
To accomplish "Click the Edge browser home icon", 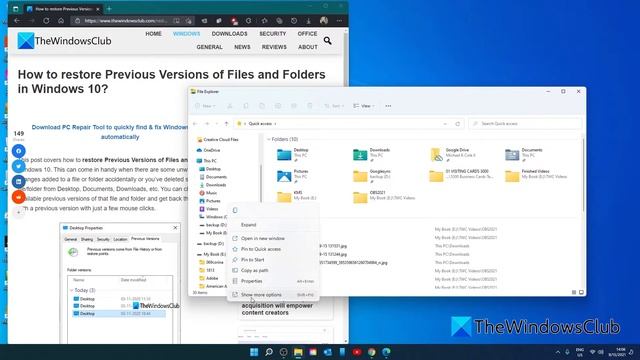I will click(x=61, y=20).
